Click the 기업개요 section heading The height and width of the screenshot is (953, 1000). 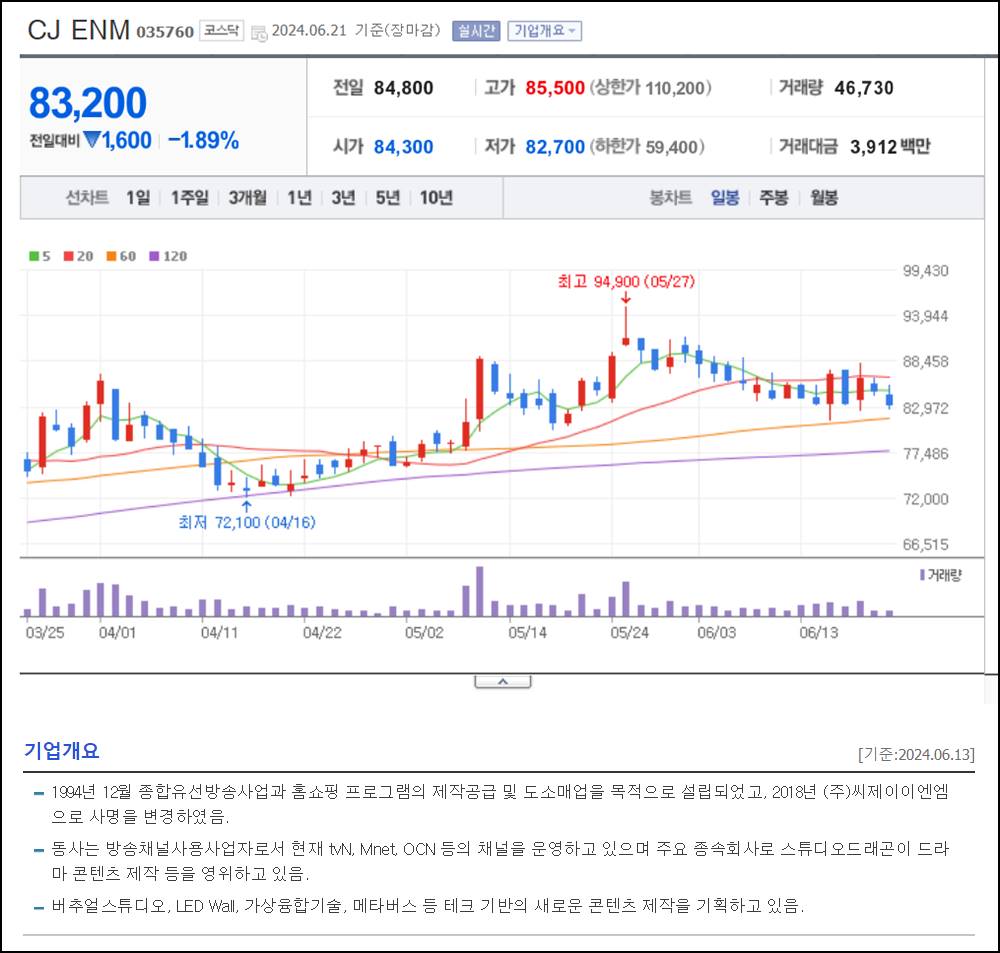[x=62, y=751]
